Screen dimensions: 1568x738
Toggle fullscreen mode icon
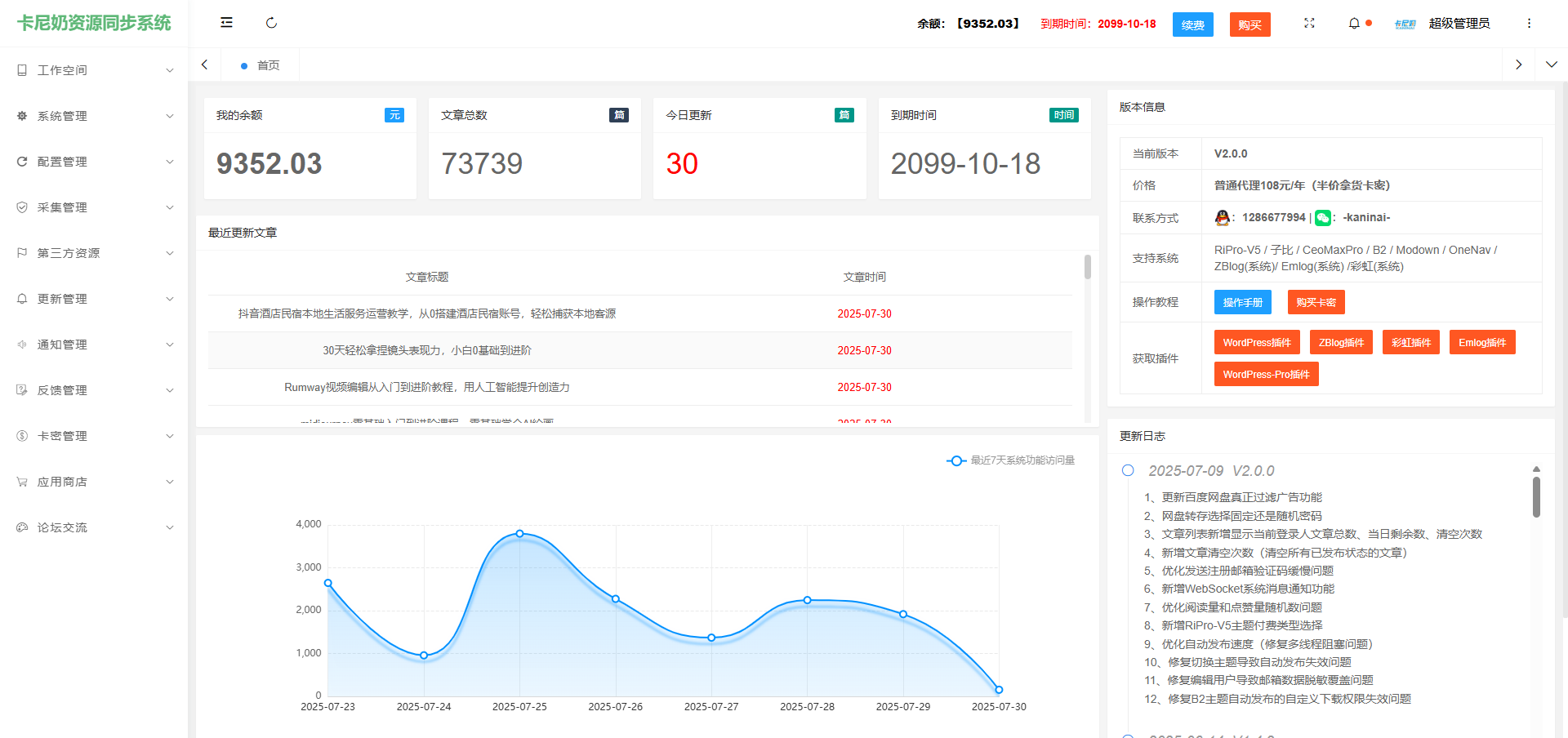pos(1309,23)
